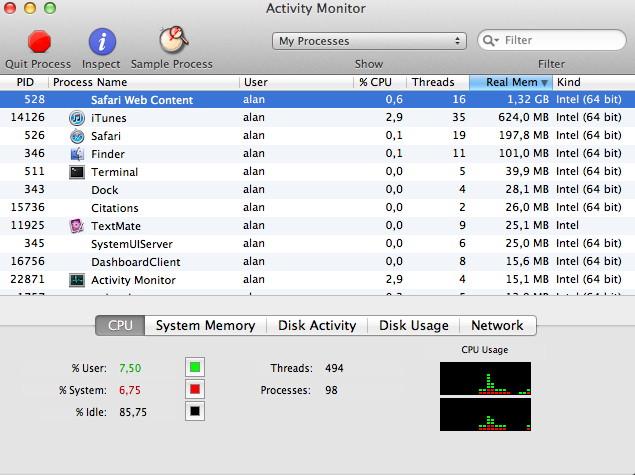
Task: Open the My Processes show dropdown
Action: [369, 41]
